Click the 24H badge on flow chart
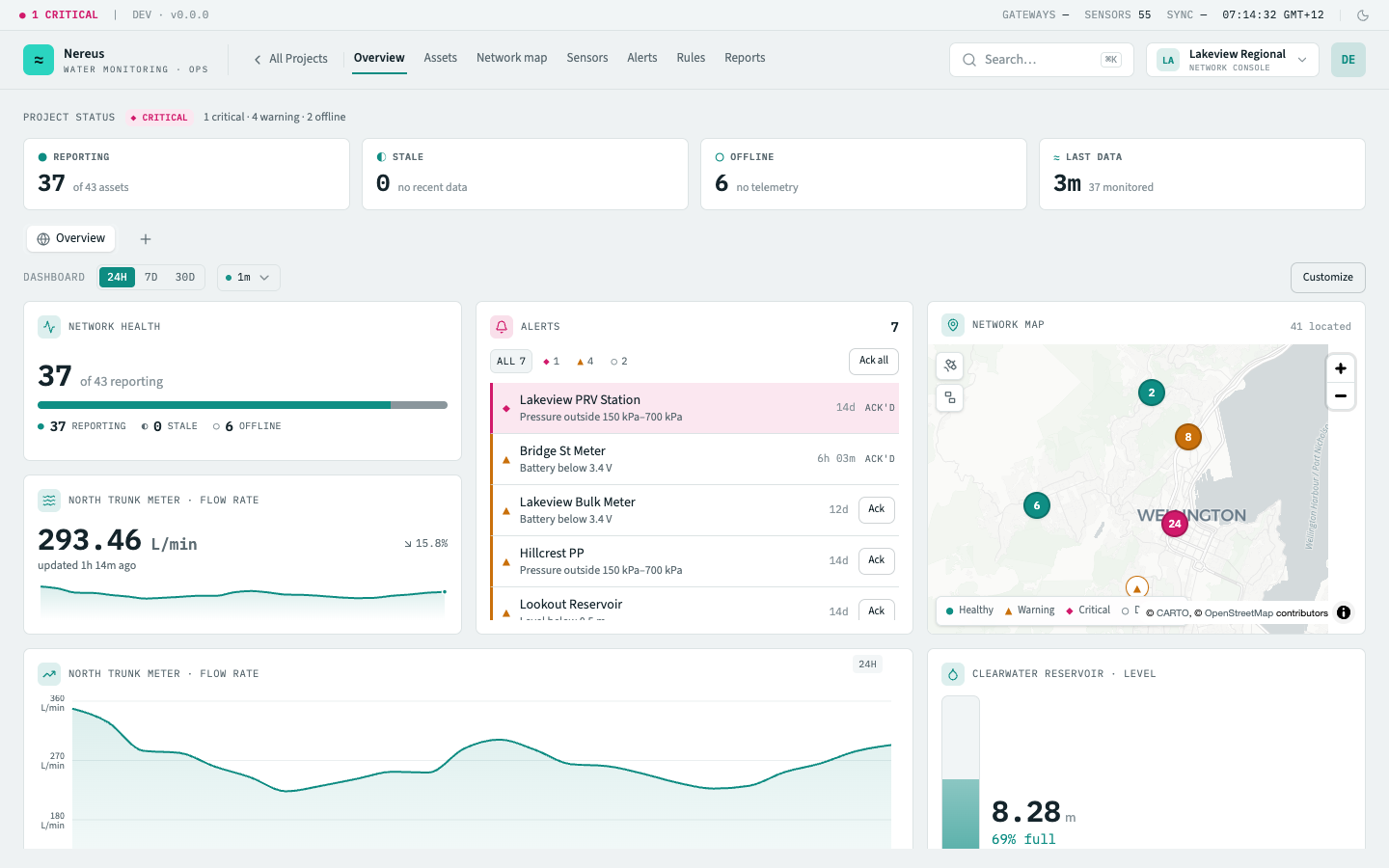The image size is (1389, 868). click(x=867, y=665)
